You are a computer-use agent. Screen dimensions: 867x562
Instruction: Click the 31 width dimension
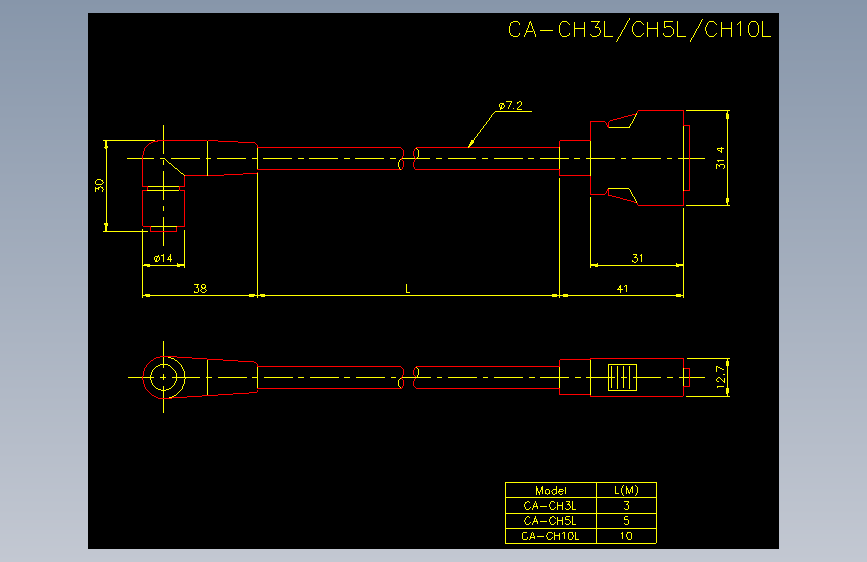[637, 258]
